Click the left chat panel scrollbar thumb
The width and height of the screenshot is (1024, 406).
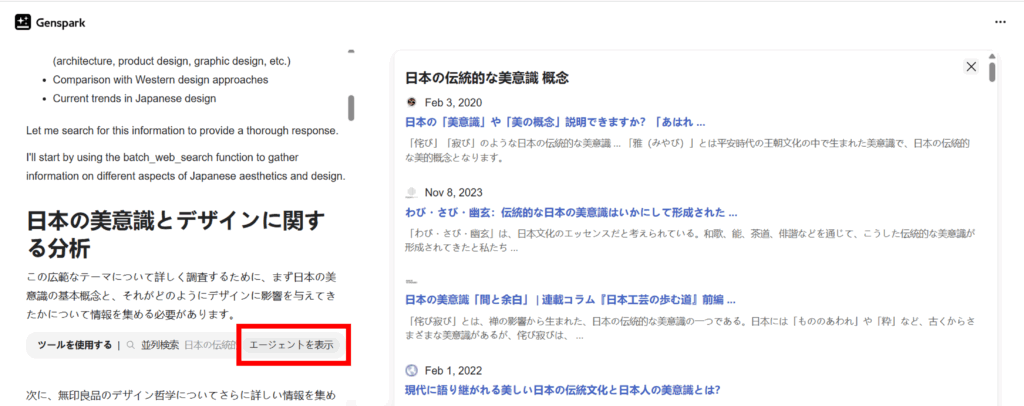pyautogui.click(x=351, y=107)
